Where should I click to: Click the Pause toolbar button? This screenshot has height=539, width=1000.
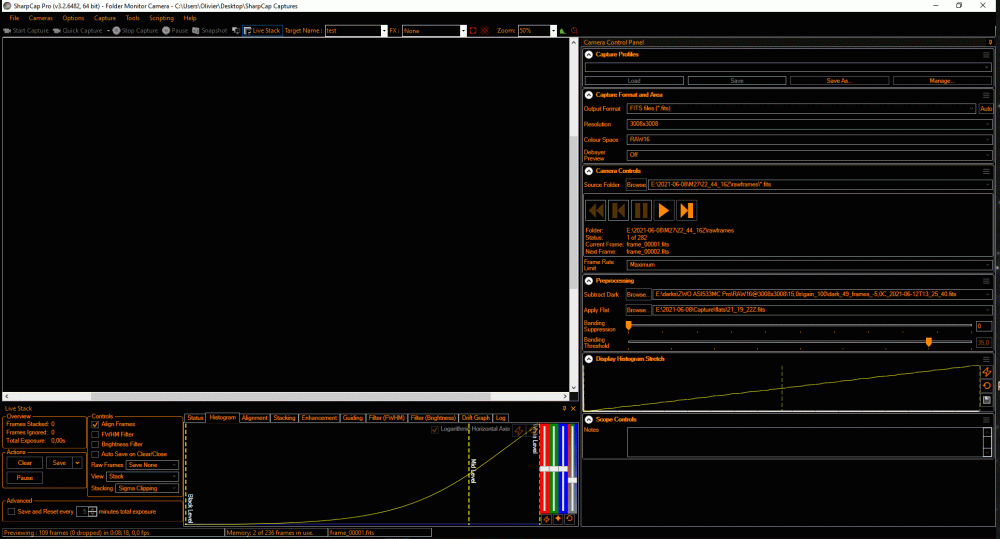(x=175, y=31)
